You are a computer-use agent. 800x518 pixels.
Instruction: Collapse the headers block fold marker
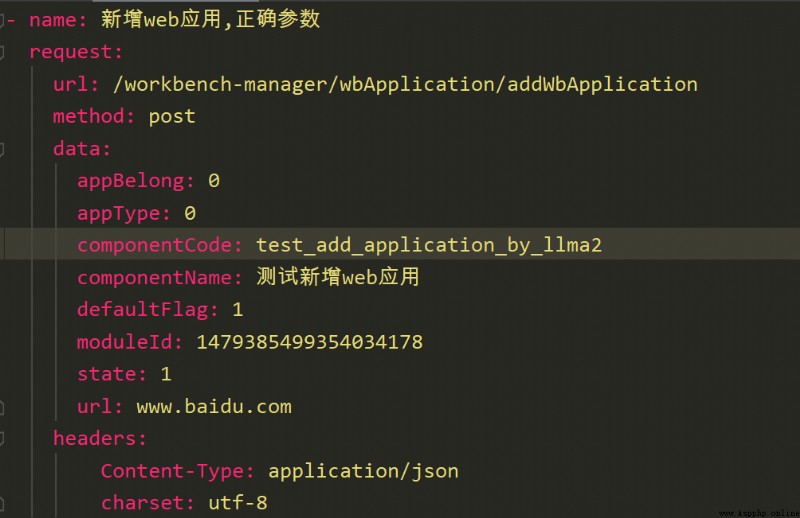[x=2, y=439]
